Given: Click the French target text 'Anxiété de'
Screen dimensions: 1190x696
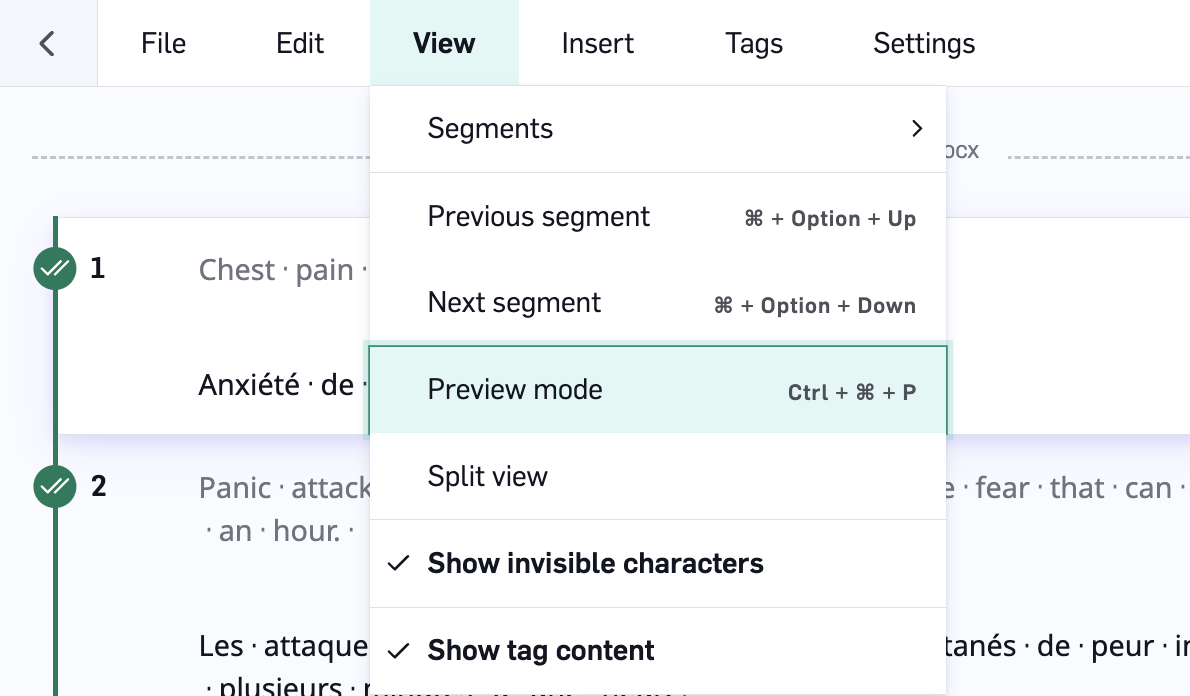Looking at the screenshot, I should 276,385.
